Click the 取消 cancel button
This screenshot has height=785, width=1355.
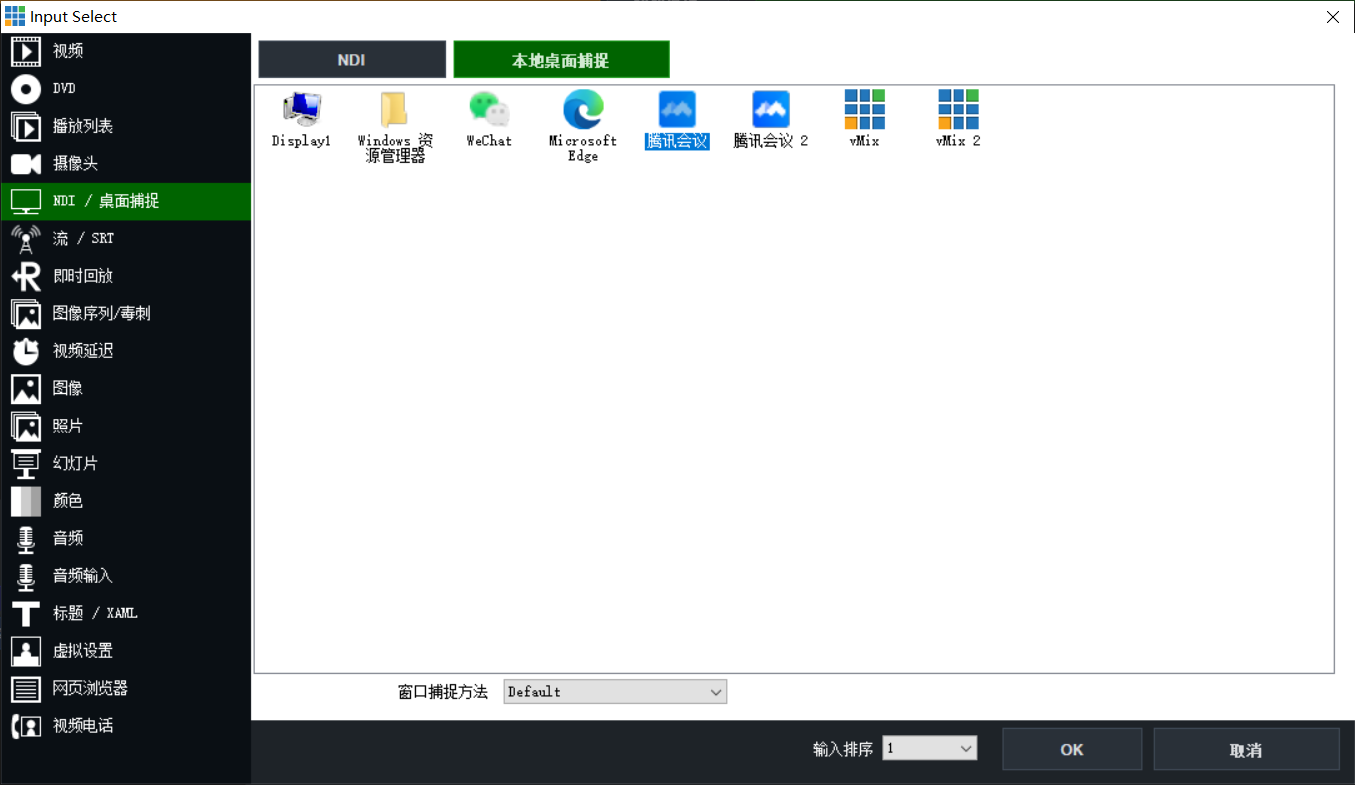(x=1245, y=749)
